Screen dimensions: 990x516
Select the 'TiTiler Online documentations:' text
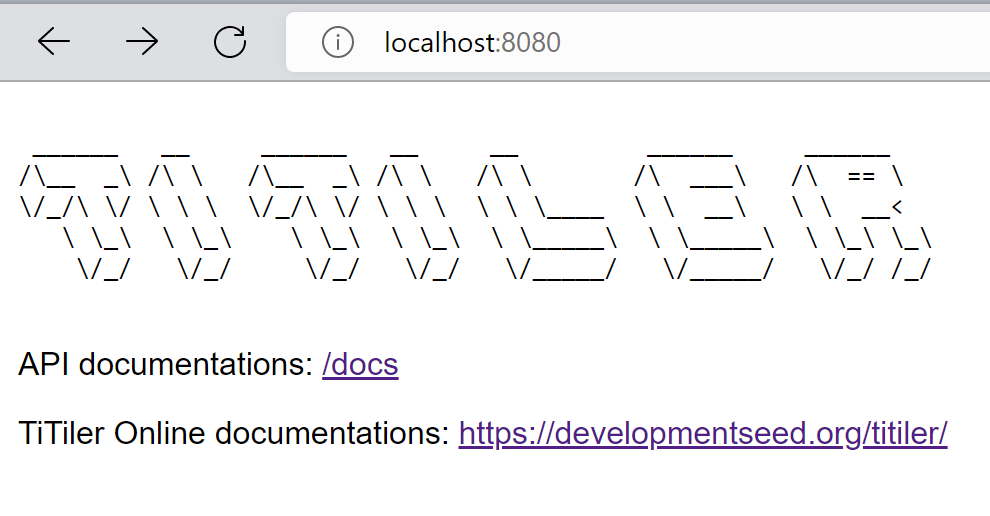(234, 433)
